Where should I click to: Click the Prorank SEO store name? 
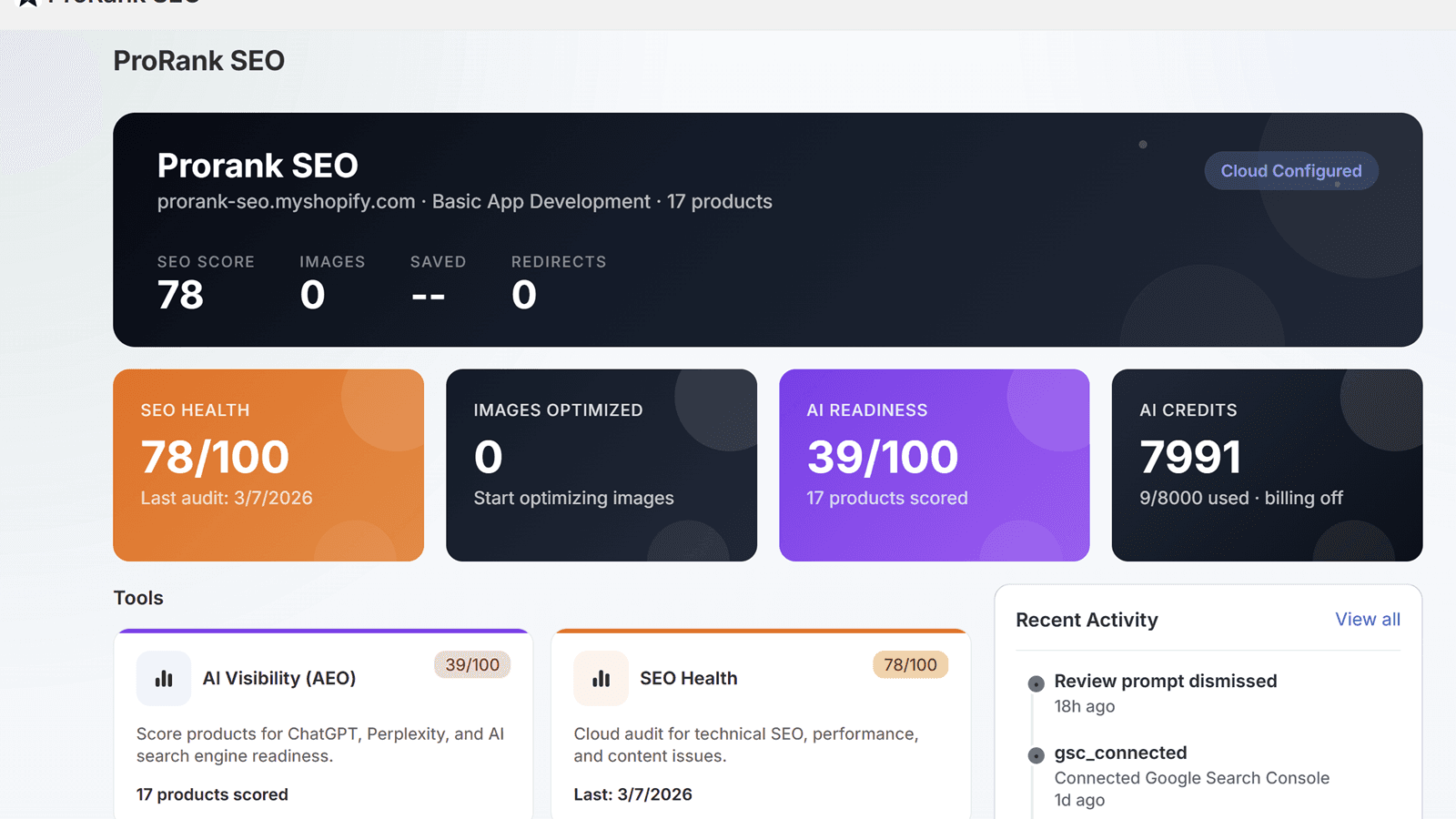258,166
